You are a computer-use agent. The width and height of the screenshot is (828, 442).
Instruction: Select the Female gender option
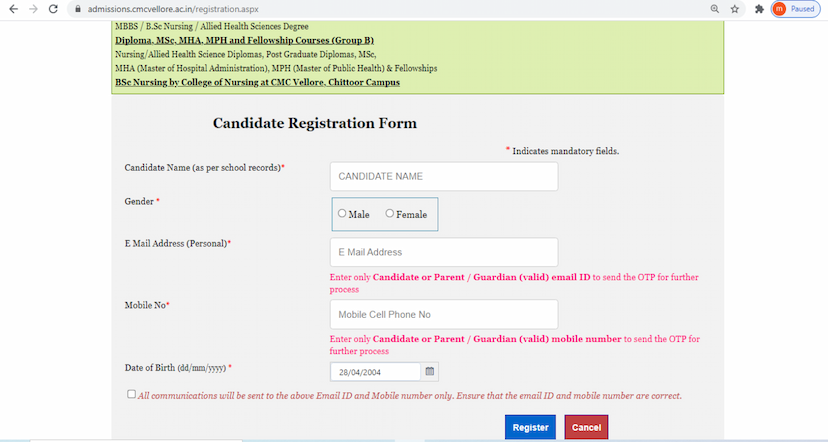[390, 214]
